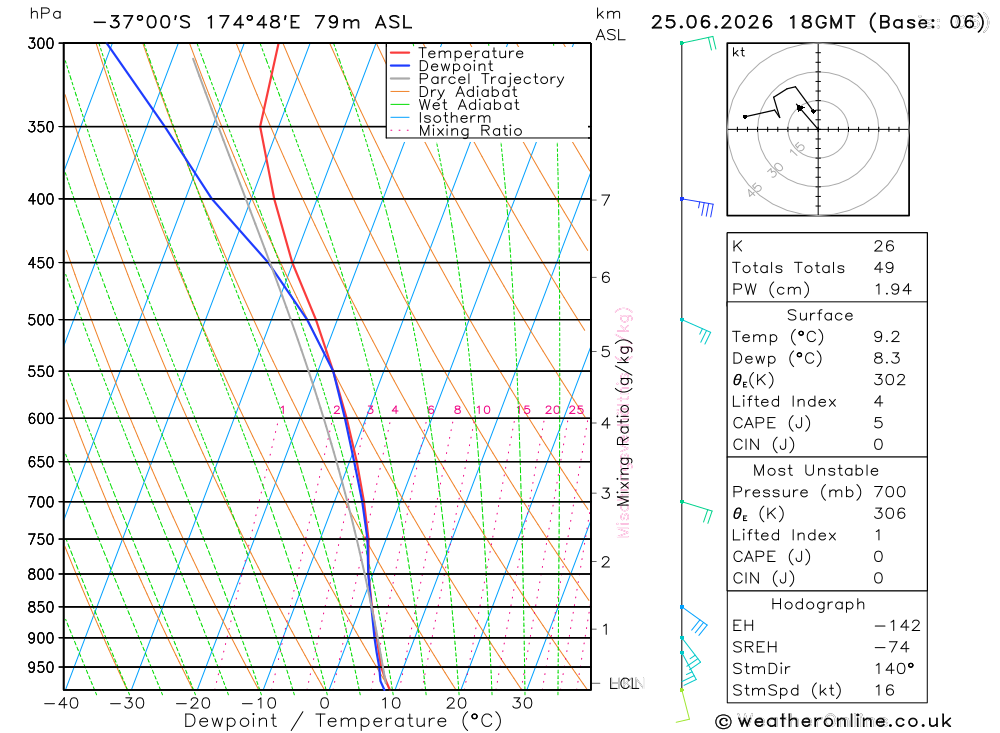Click the 30 temperature axis label
Screen dimensions: 1000x733
[x=522, y=703]
